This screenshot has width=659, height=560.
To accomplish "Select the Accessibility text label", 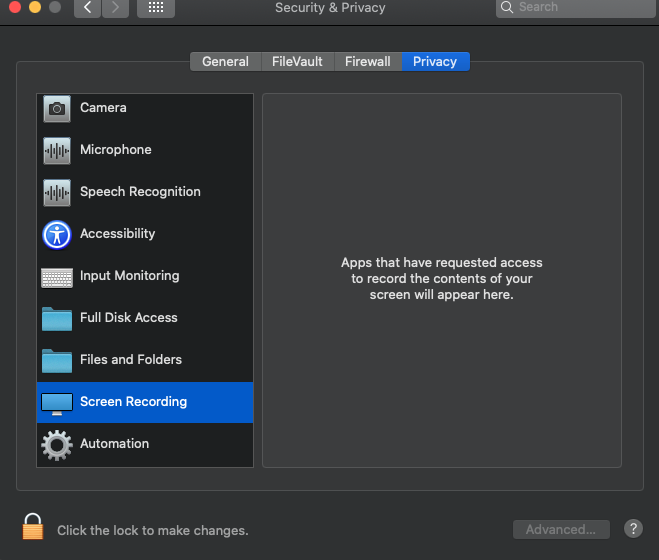I will click(118, 234).
